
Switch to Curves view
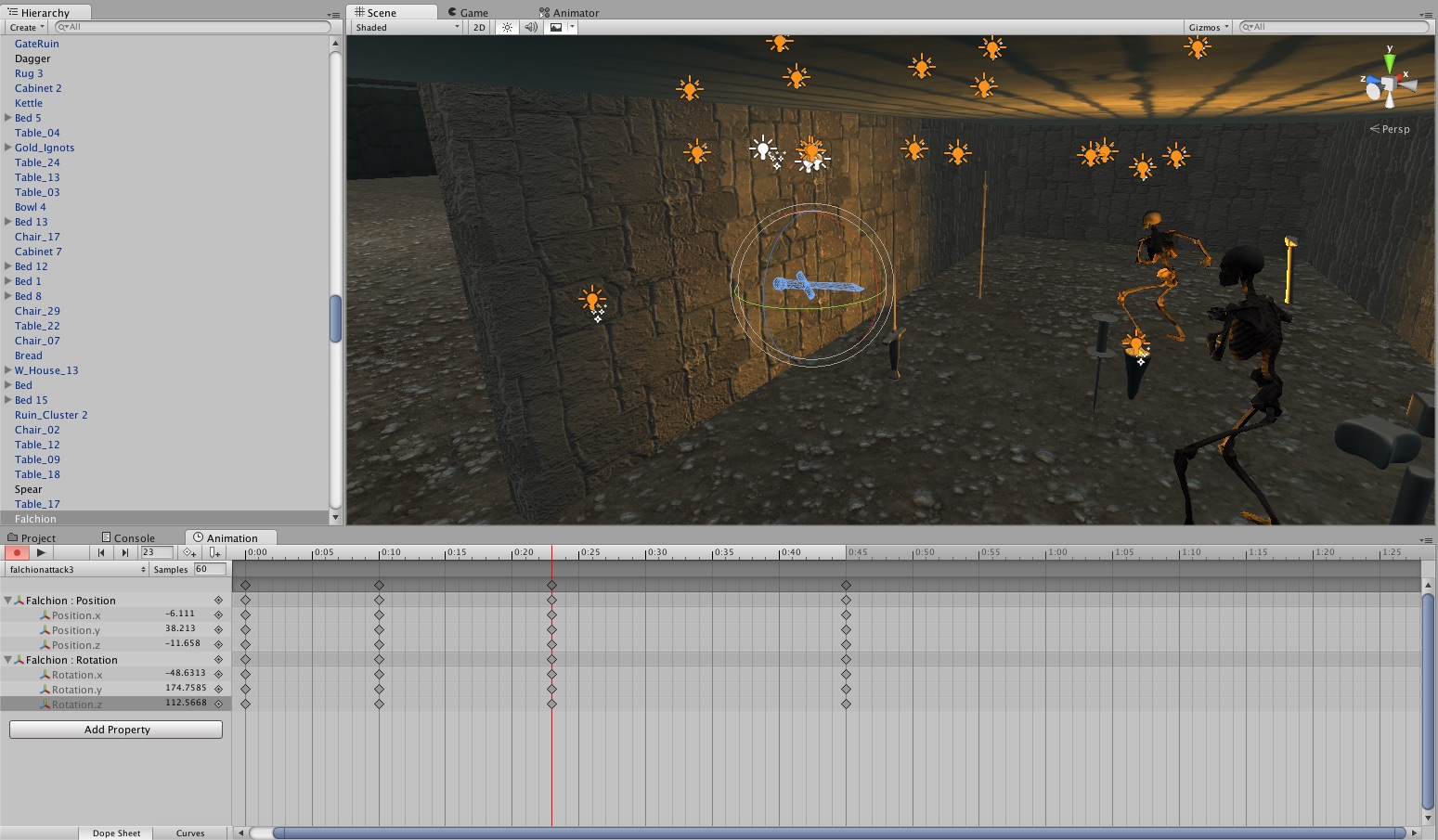pos(190,834)
